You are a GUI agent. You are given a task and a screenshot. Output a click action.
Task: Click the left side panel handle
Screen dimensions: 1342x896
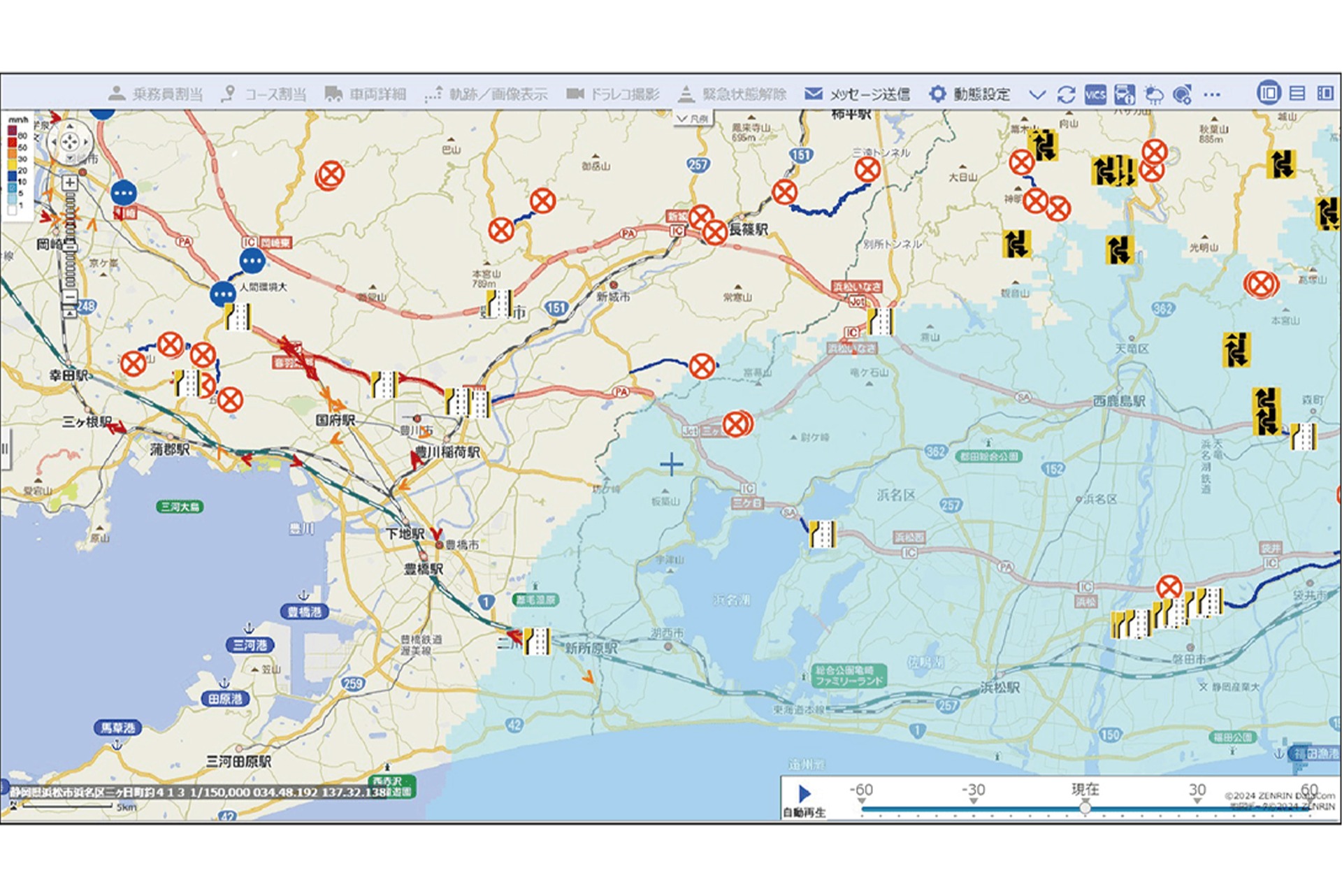point(4,448)
